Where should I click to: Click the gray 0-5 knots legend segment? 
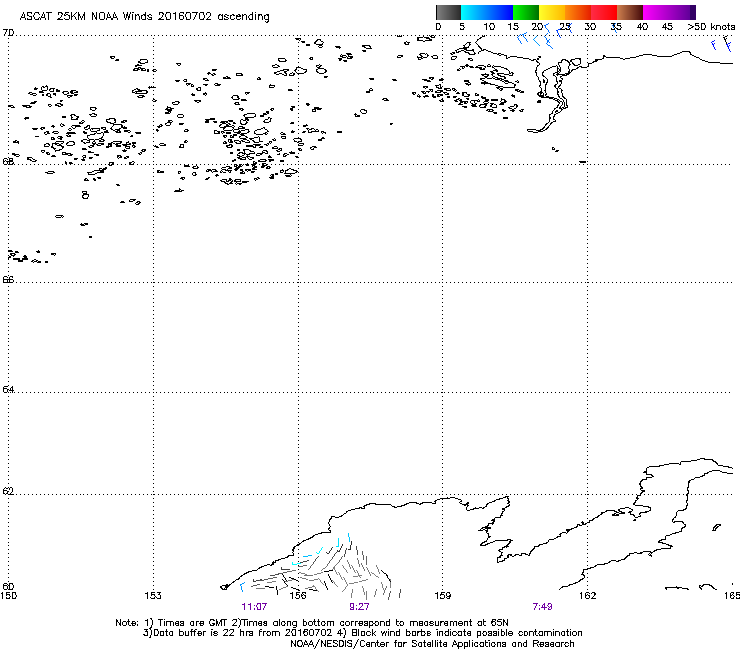(x=448, y=12)
